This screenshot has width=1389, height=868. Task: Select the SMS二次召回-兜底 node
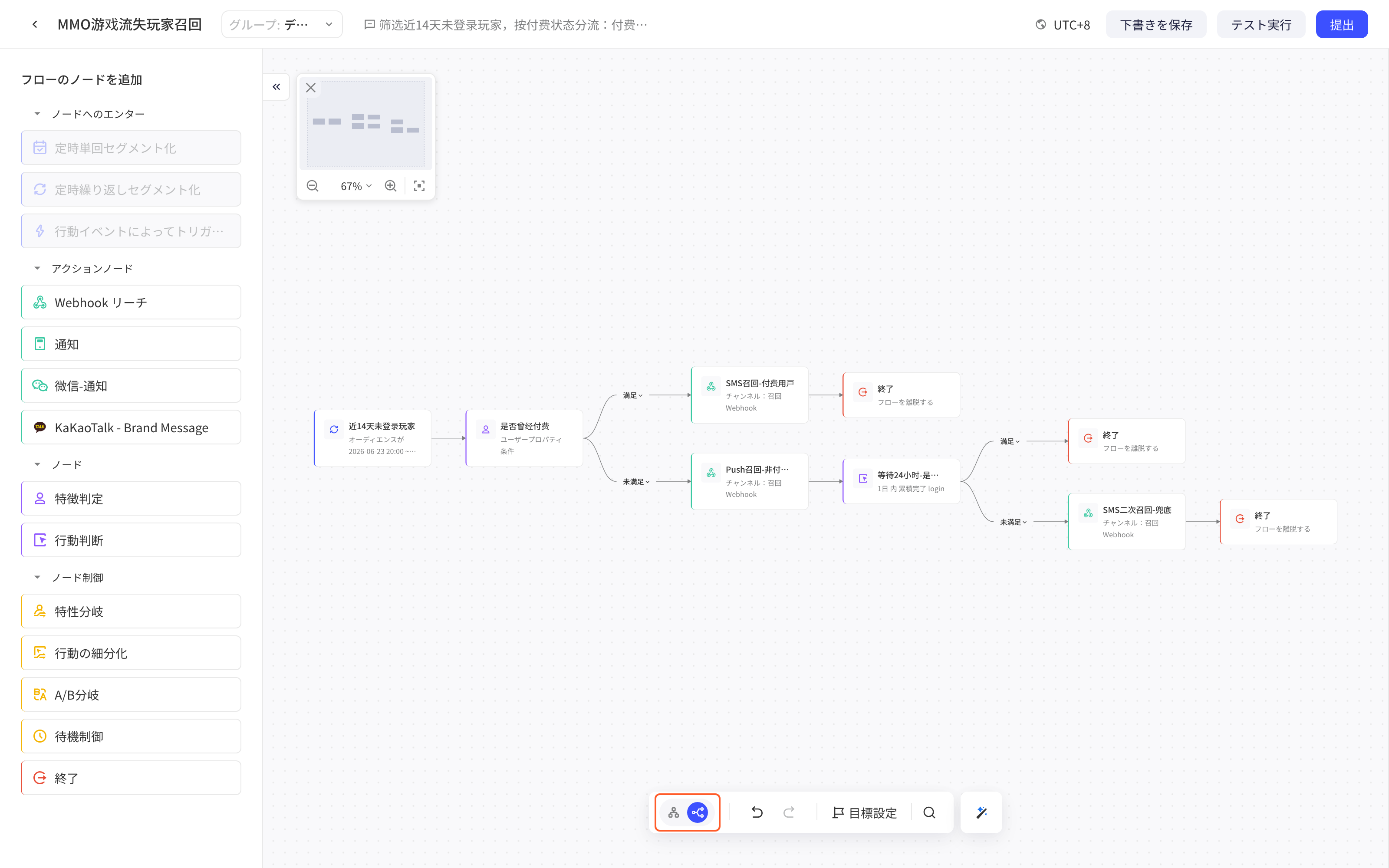click(1127, 521)
